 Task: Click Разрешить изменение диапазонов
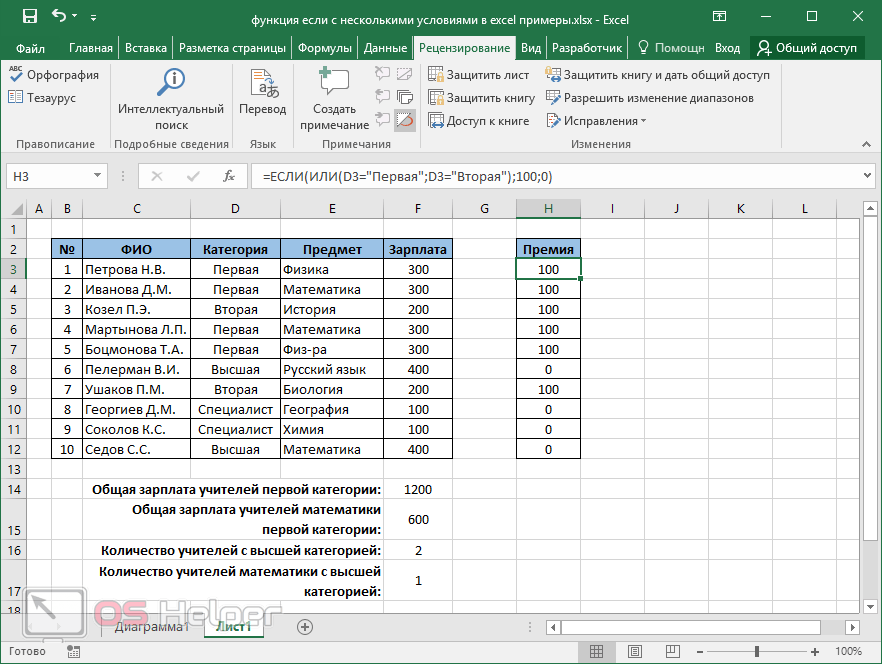tap(650, 98)
